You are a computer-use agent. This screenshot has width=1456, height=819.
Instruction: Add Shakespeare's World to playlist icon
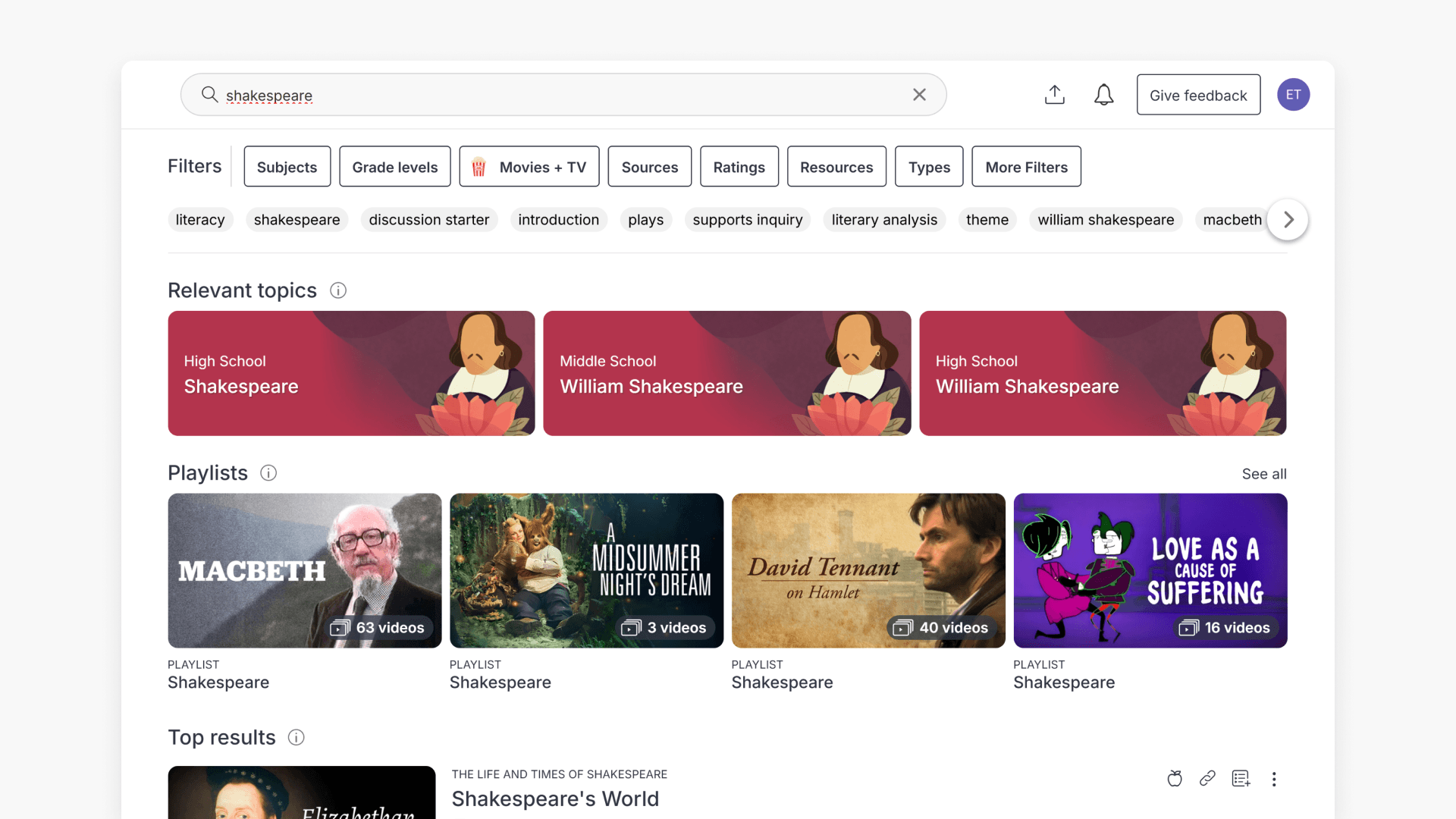[x=1241, y=779]
